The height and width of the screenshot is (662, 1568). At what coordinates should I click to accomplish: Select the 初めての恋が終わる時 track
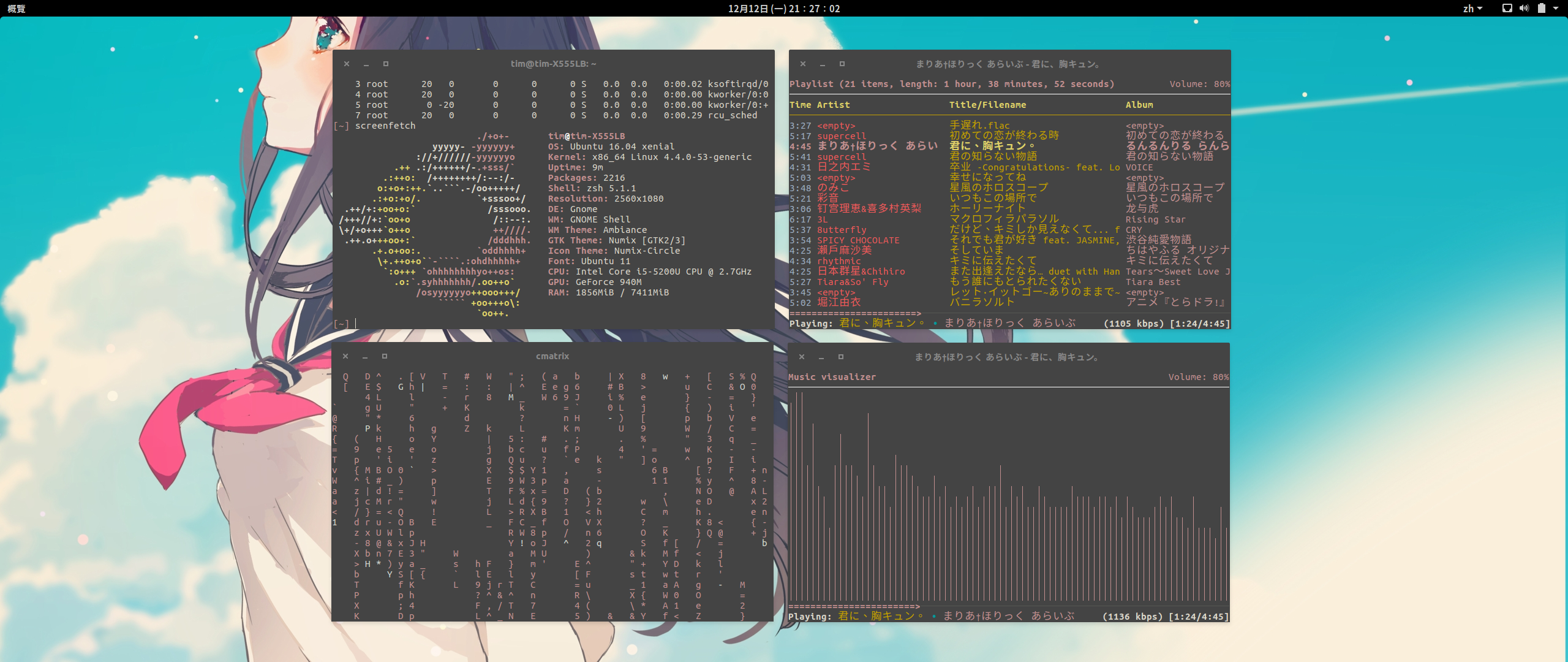(1009, 136)
